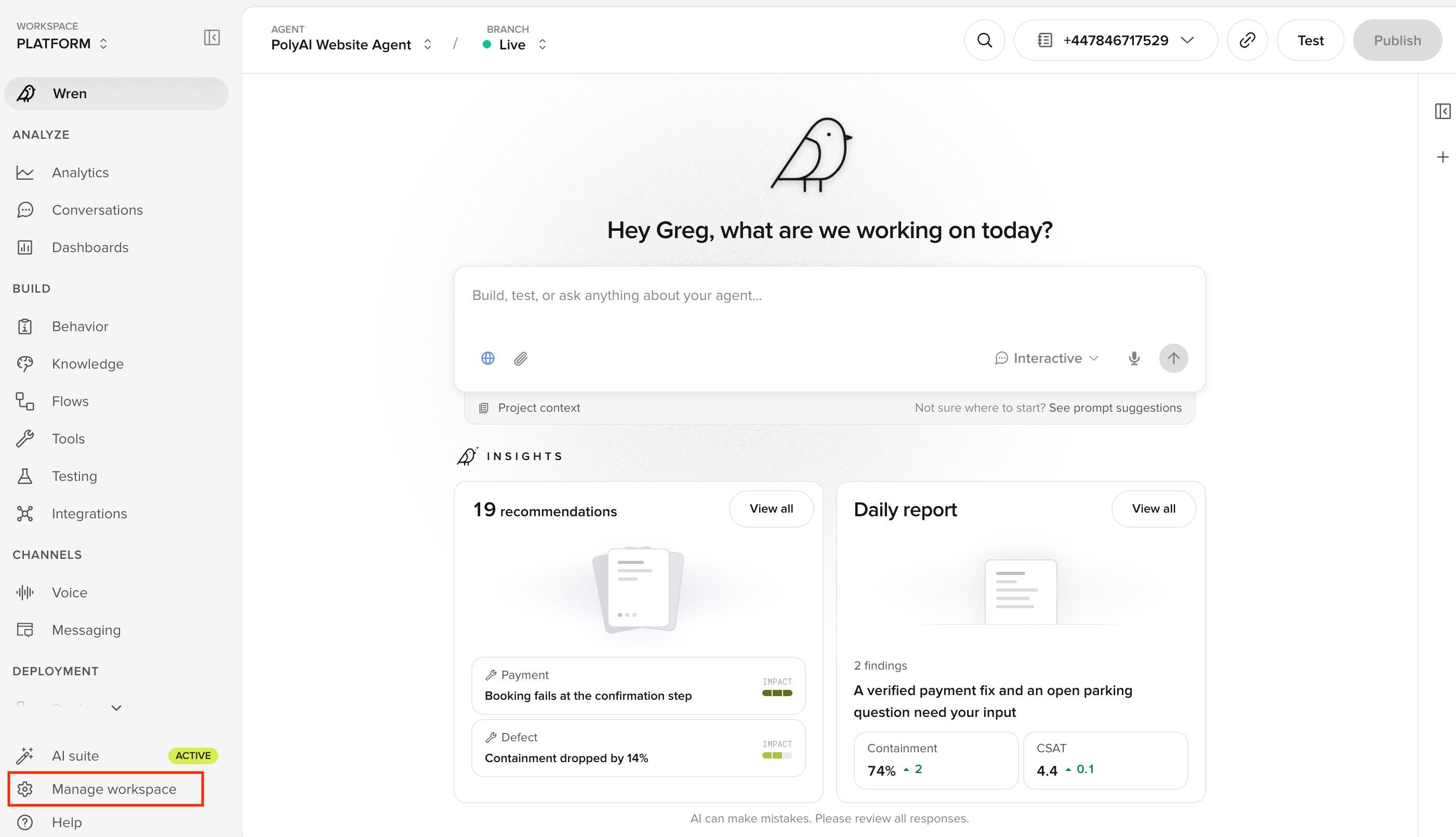Open the Knowledge section

click(x=87, y=364)
